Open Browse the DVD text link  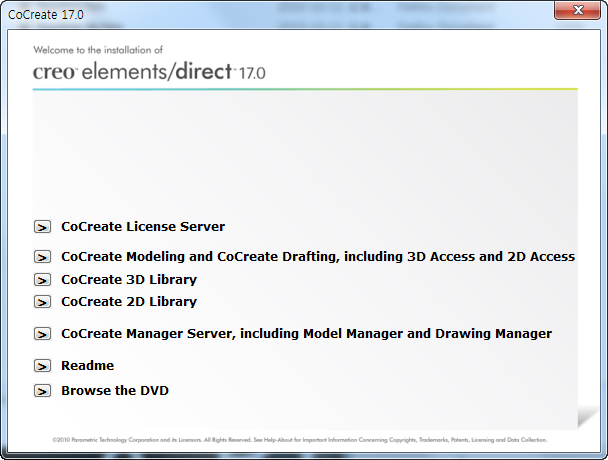pyautogui.click(x=115, y=391)
